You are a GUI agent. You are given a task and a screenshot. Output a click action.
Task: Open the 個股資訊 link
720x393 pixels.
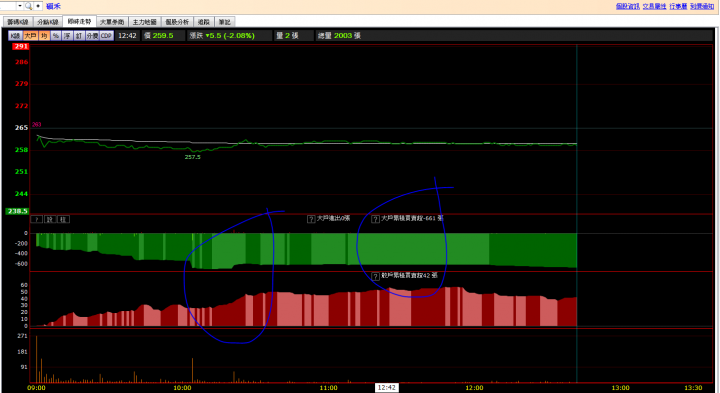[x=628, y=6]
